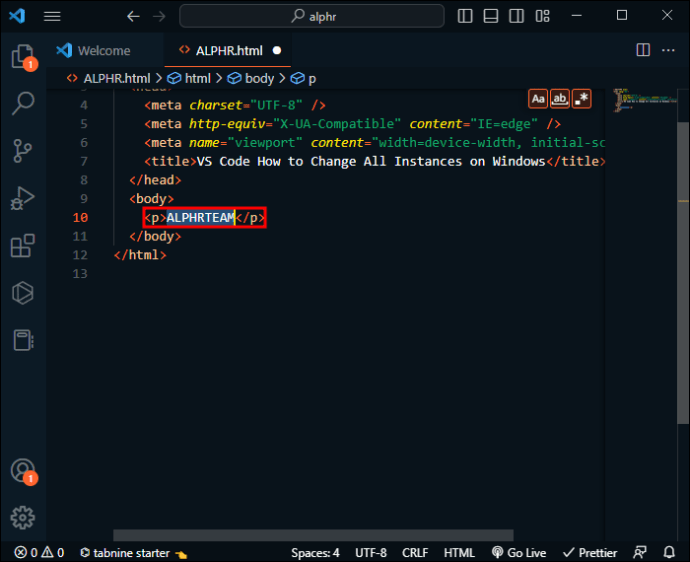The height and width of the screenshot is (562, 690).
Task: Select the ALPHR.html editor tab
Action: 224,51
